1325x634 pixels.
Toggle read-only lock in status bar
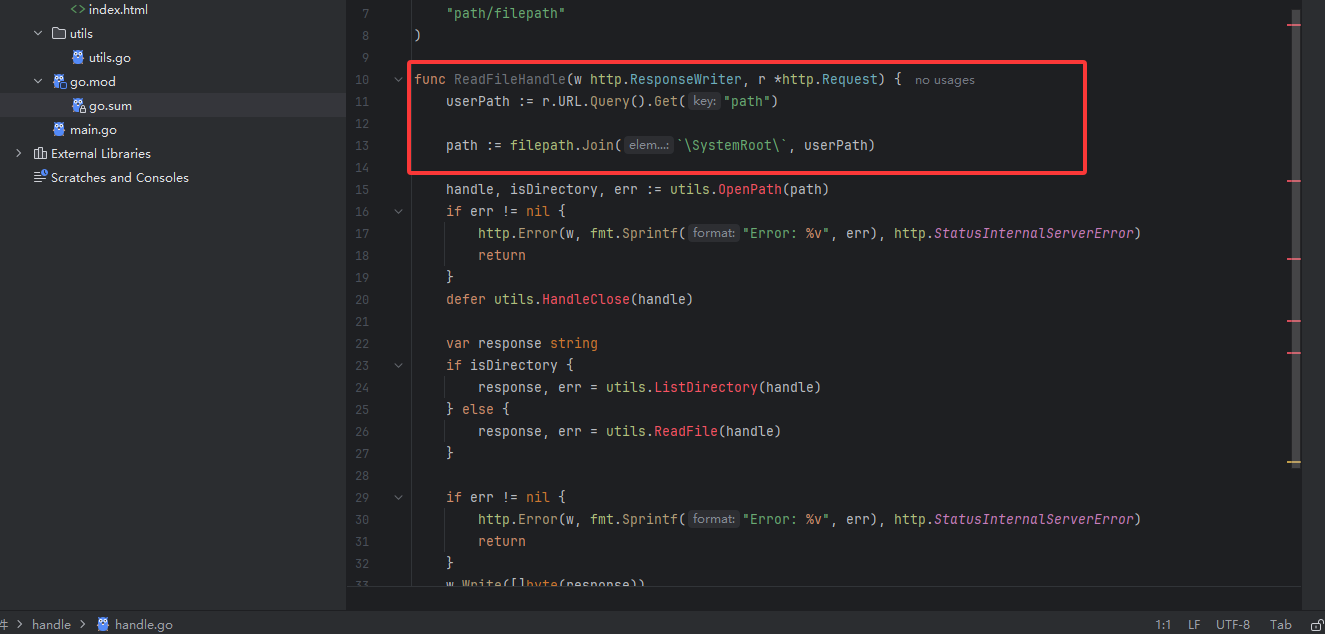1316,624
